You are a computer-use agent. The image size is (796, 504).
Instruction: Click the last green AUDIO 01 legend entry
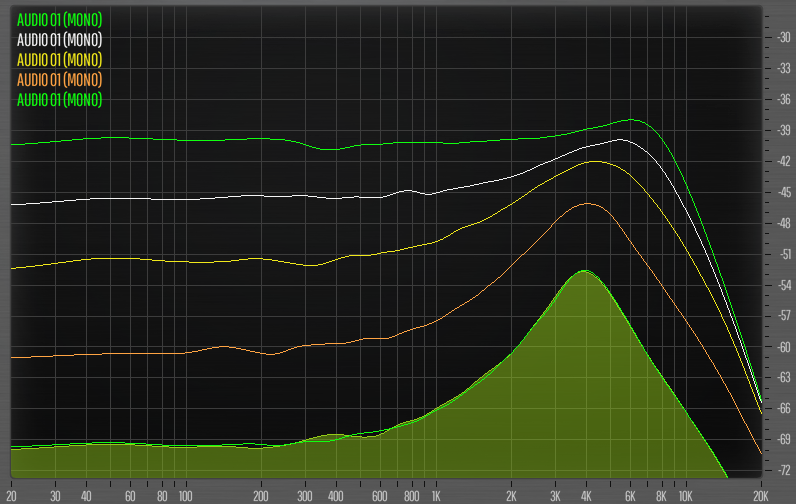[59, 99]
